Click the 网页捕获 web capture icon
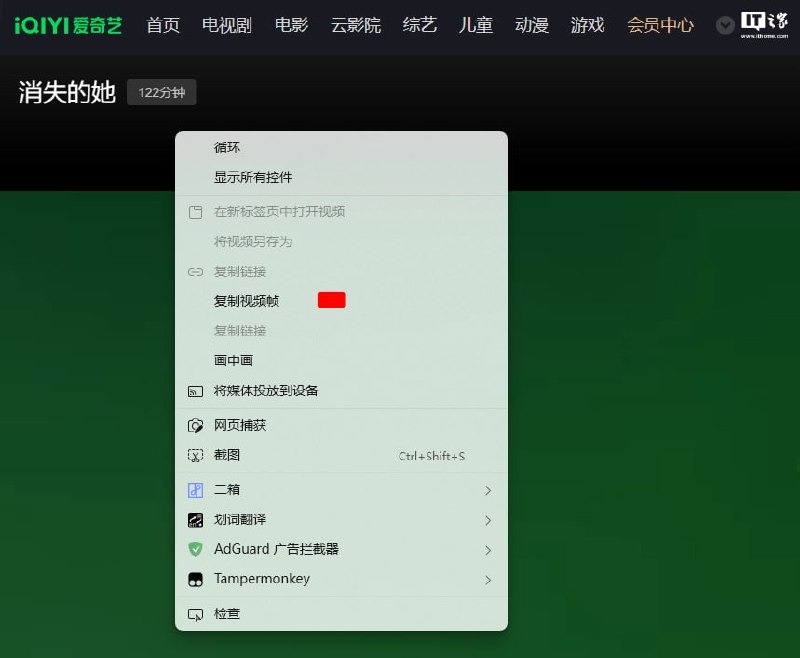 [x=196, y=425]
